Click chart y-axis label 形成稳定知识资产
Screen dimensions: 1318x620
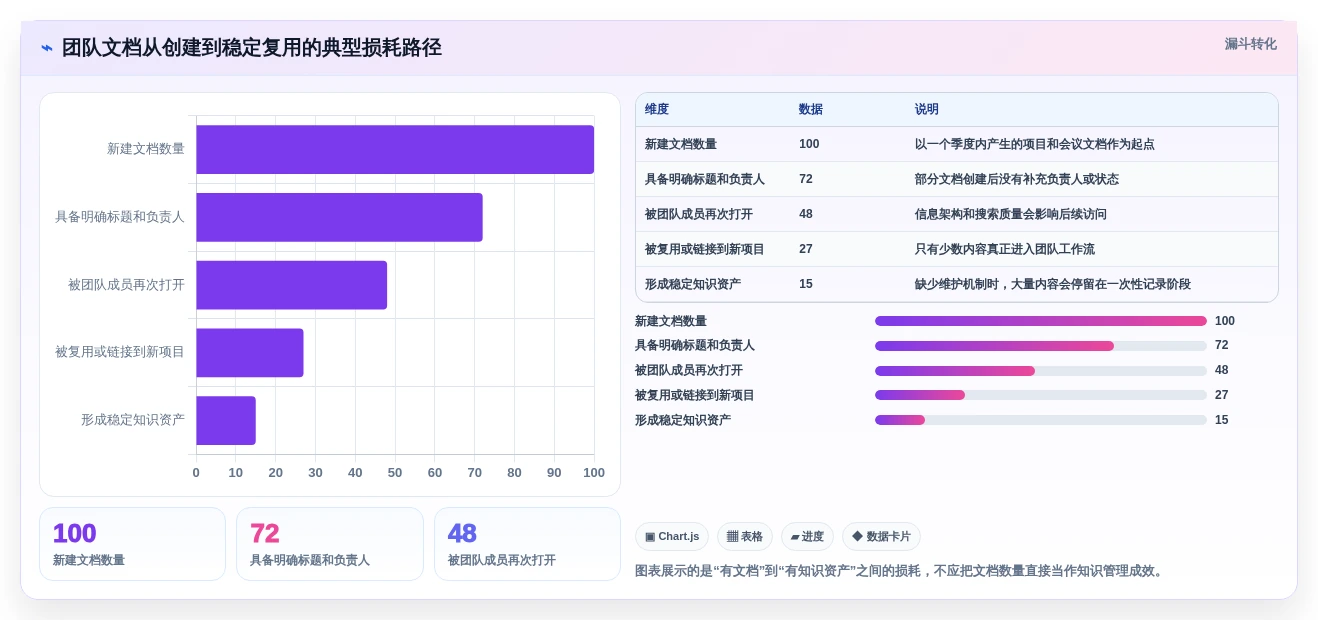(133, 420)
